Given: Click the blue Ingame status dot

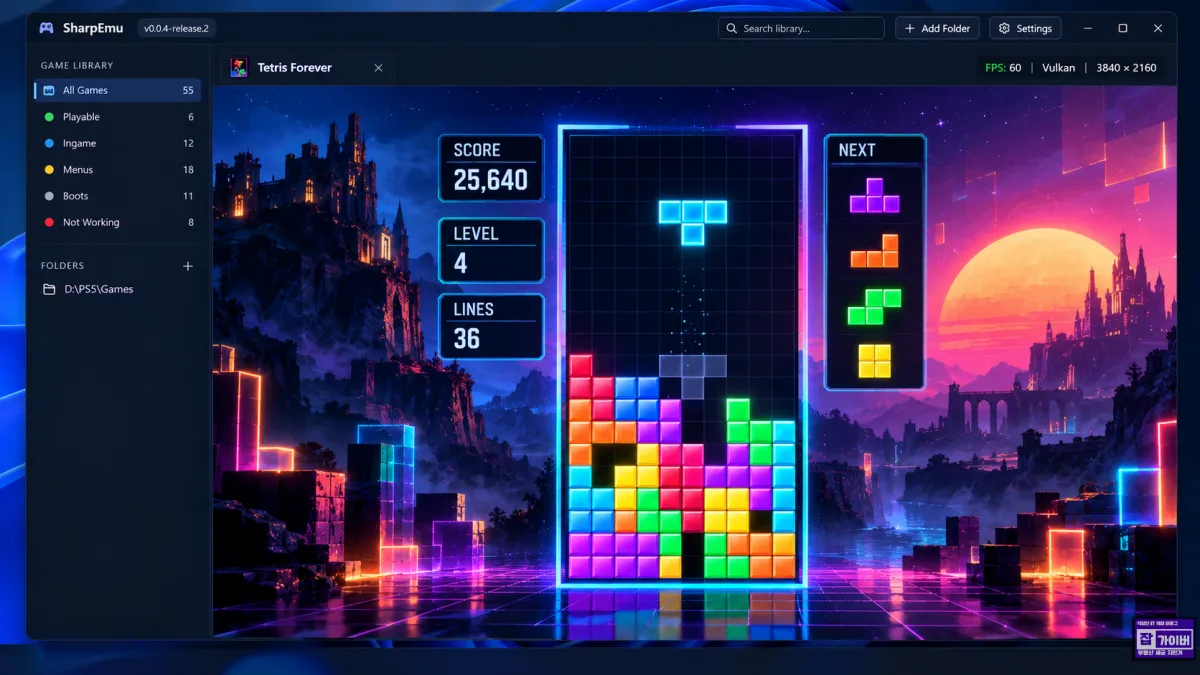Looking at the screenshot, I should tap(49, 143).
